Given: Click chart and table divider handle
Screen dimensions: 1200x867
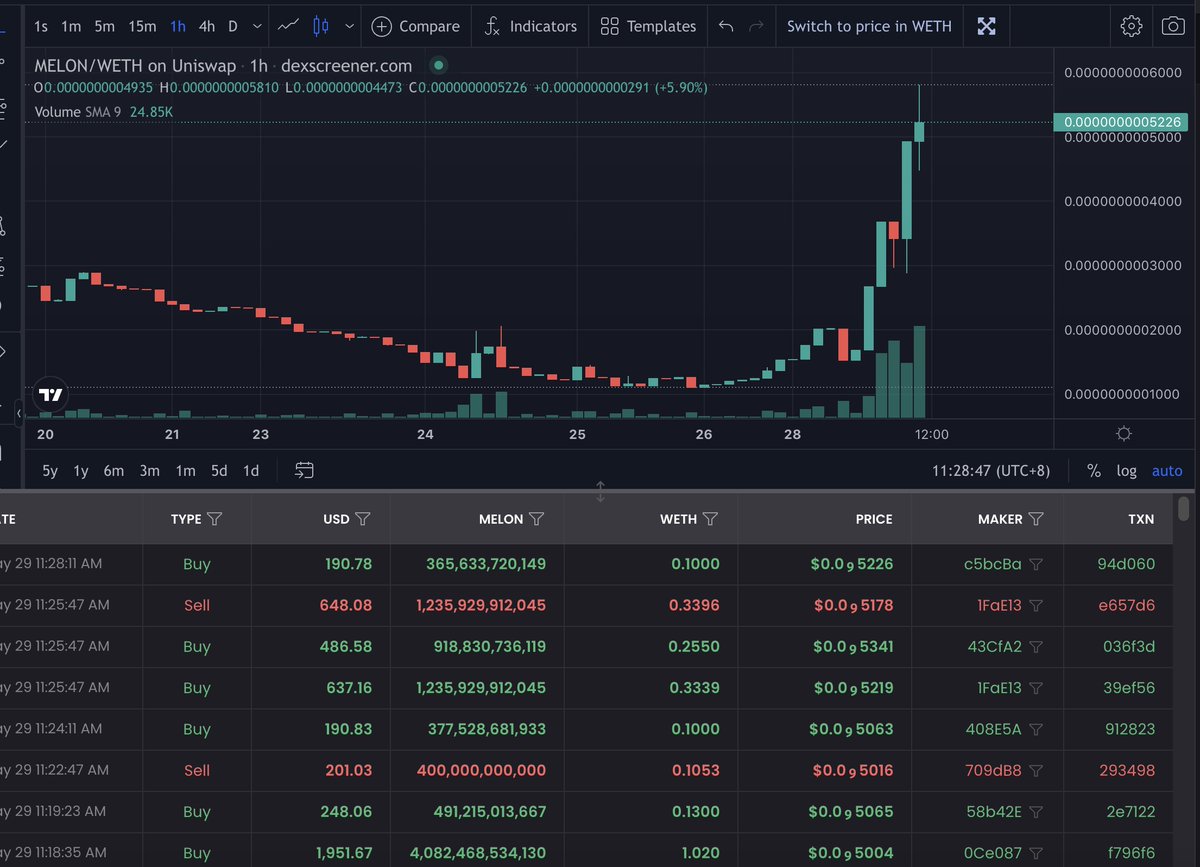Looking at the screenshot, I should coord(600,491).
